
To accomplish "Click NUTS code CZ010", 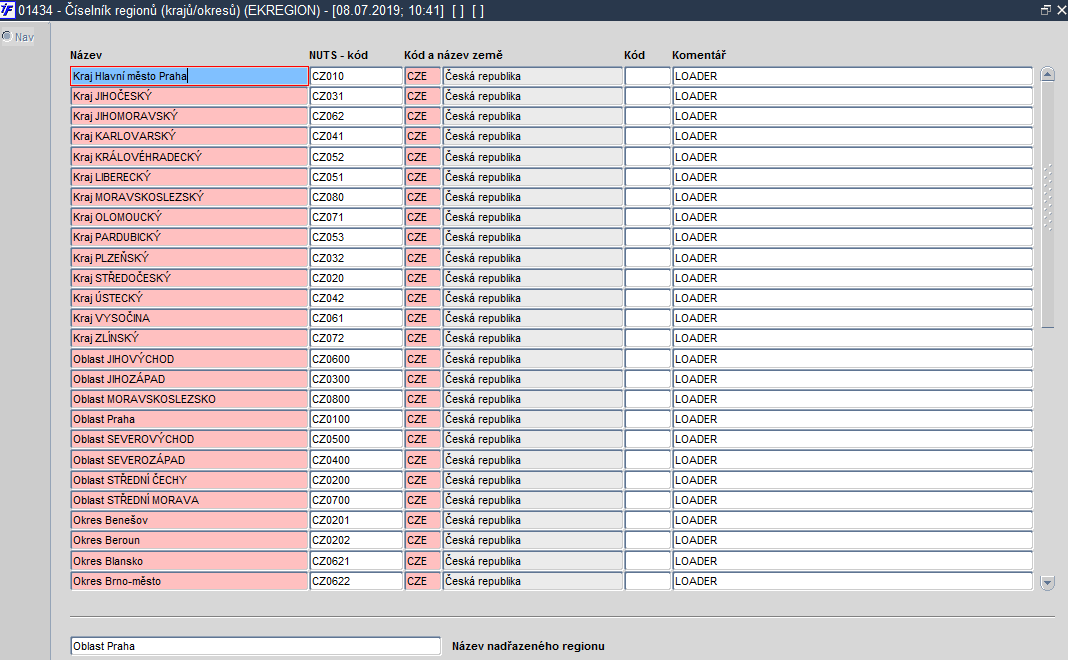I will (356, 76).
